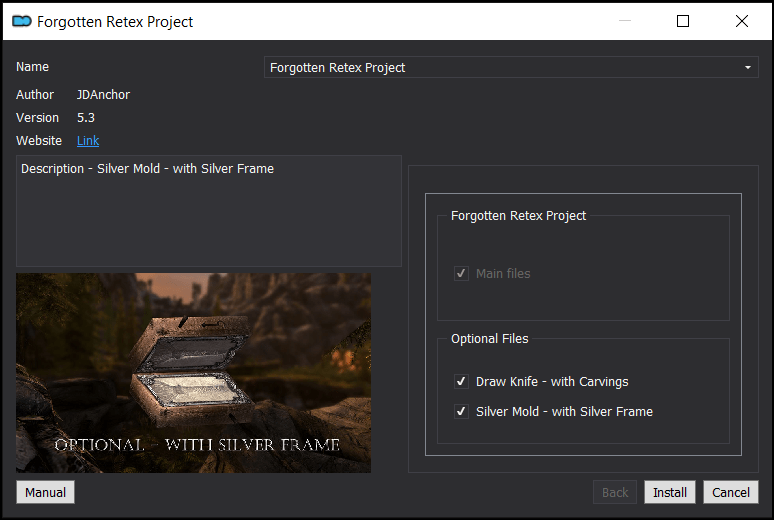Uncheck Silver Mold - with Silver Frame option
The width and height of the screenshot is (774, 520).
click(x=461, y=411)
